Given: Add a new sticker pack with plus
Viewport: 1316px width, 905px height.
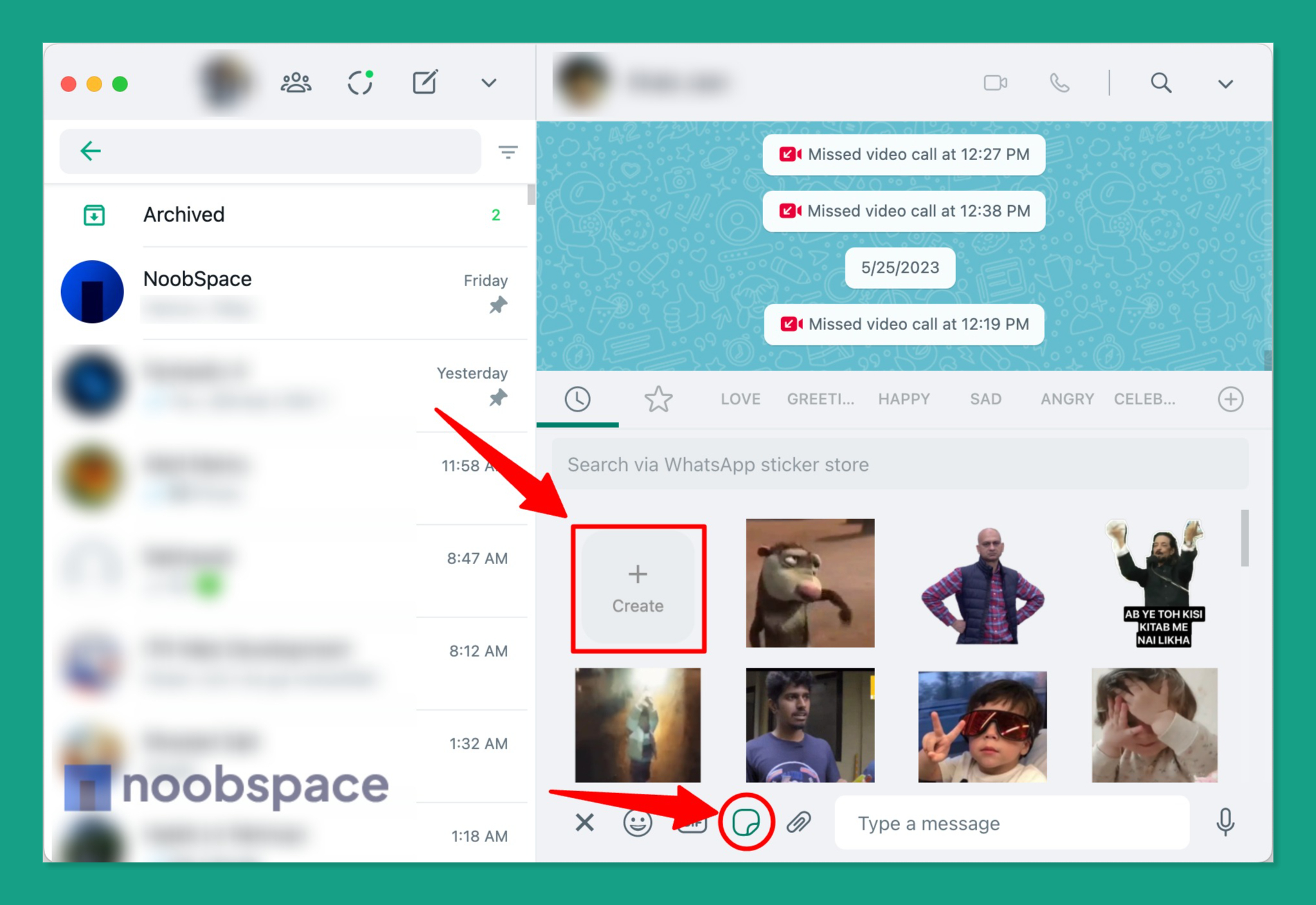Looking at the screenshot, I should (1230, 399).
